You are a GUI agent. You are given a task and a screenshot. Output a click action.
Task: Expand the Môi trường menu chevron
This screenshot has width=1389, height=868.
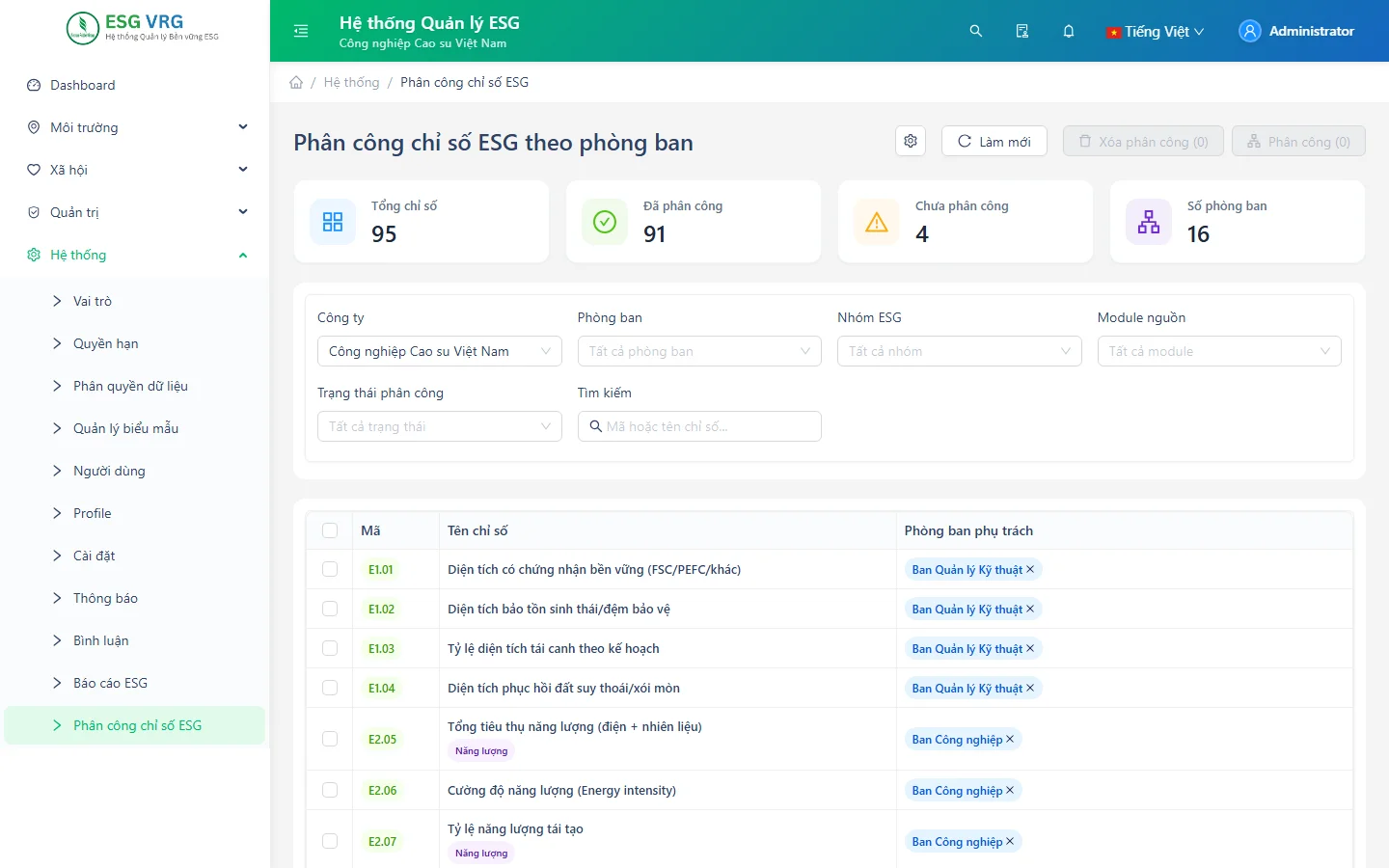point(243,127)
